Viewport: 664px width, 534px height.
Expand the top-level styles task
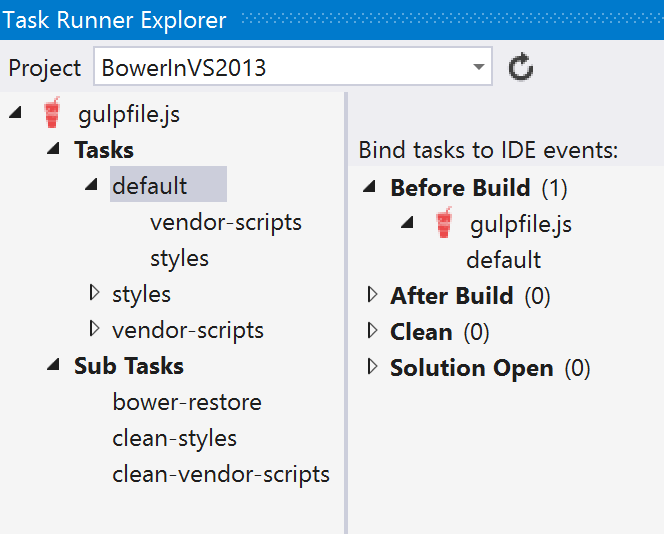point(94,293)
